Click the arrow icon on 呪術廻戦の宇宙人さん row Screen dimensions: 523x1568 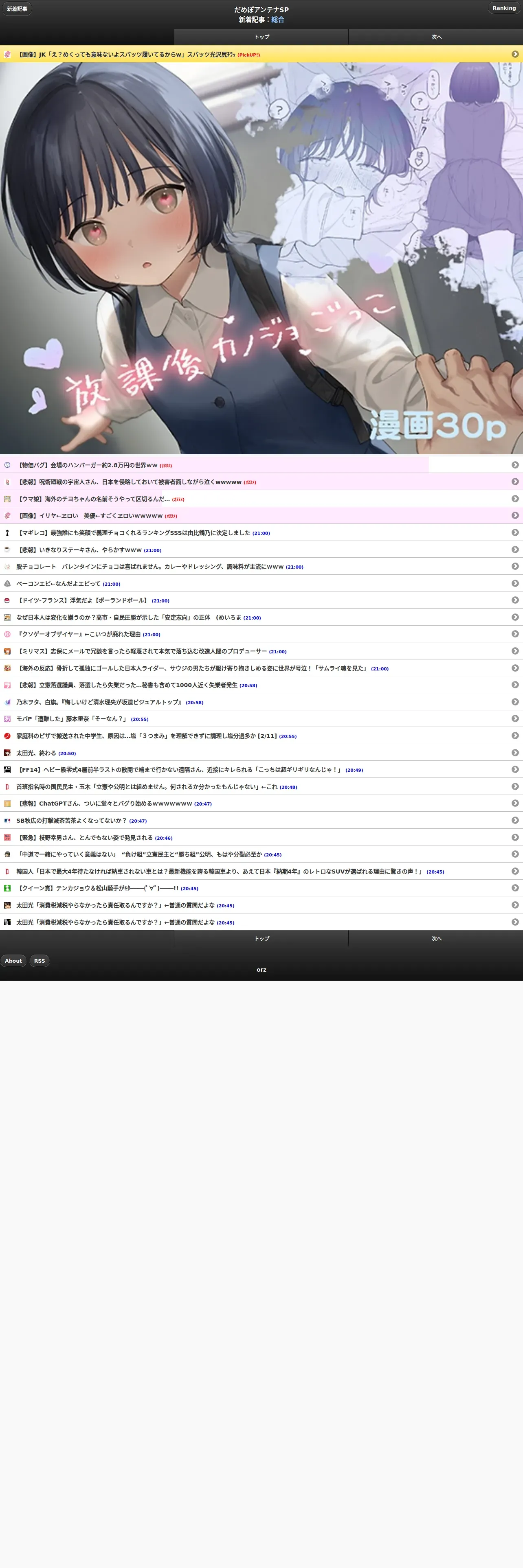click(x=515, y=482)
